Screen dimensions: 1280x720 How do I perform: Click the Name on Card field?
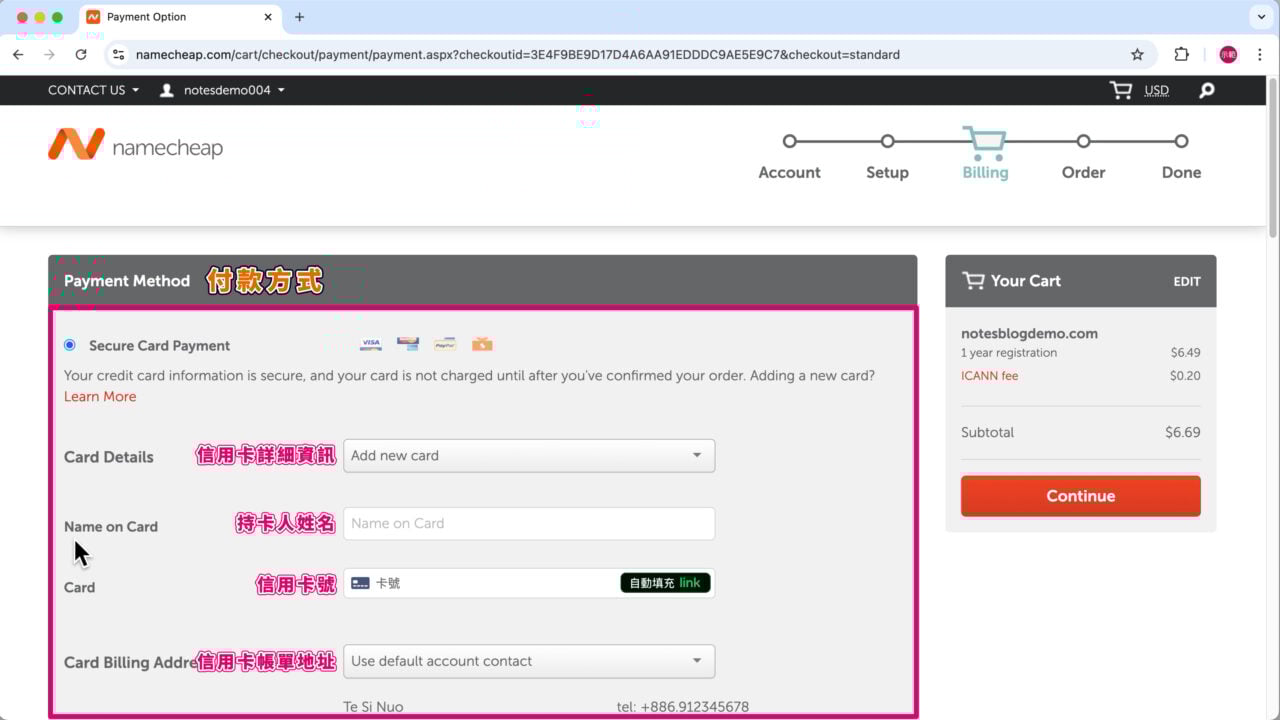pyautogui.click(x=528, y=523)
